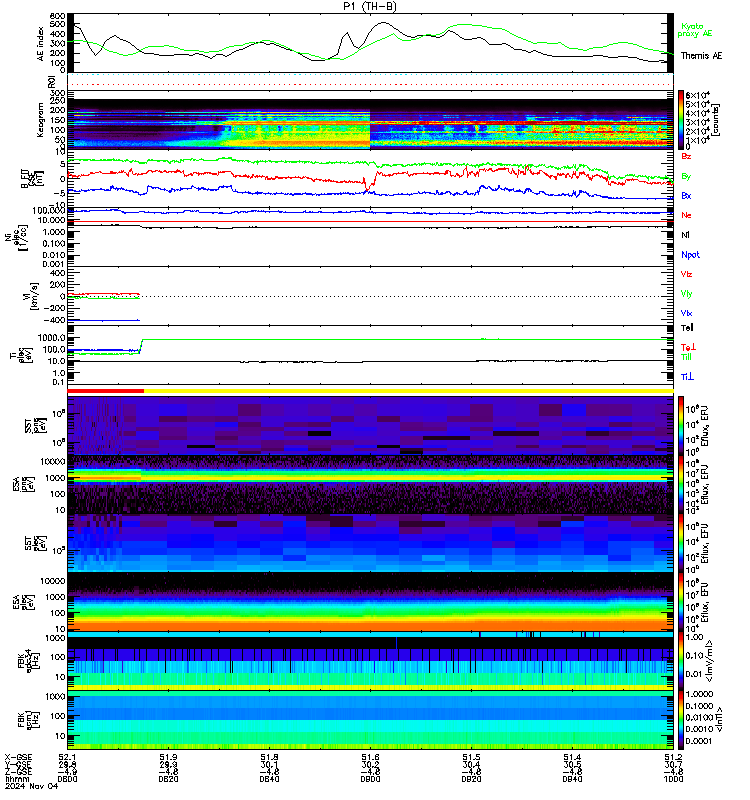This screenshot has height=800, width=750.
Task: Select the blue 'Npot' legend label
Action: [690, 255]
